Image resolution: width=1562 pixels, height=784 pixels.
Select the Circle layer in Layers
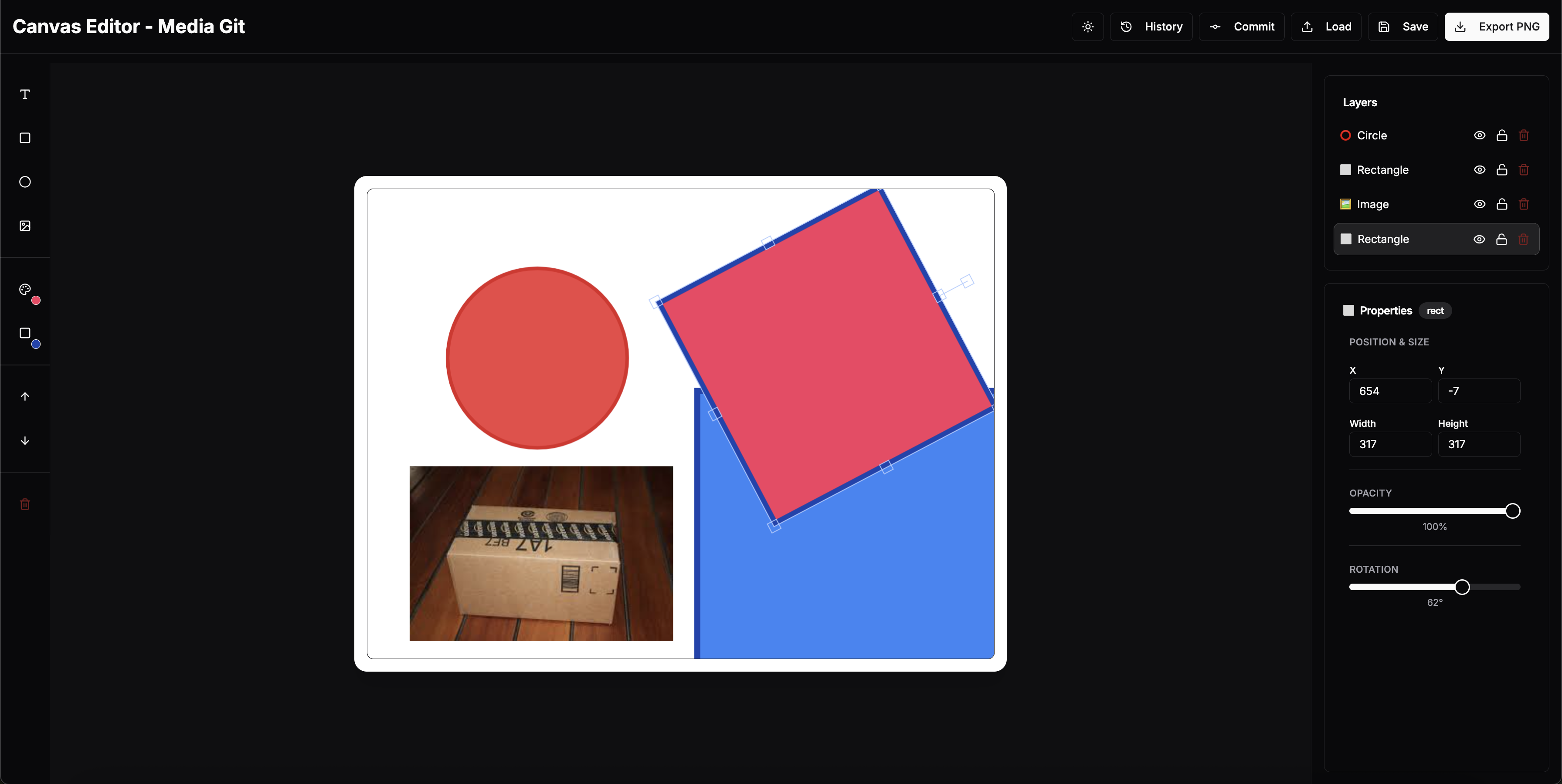point(1372,135)
